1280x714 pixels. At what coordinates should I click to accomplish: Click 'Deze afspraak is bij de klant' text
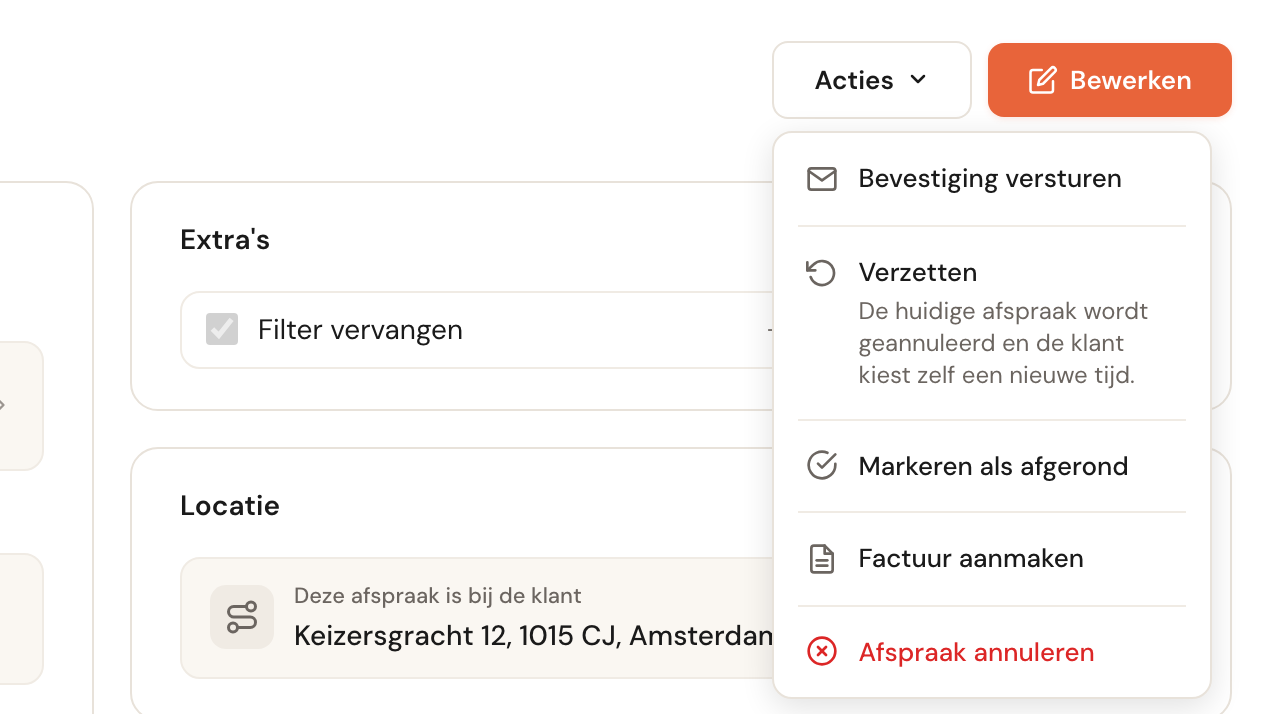click(438, 596)
